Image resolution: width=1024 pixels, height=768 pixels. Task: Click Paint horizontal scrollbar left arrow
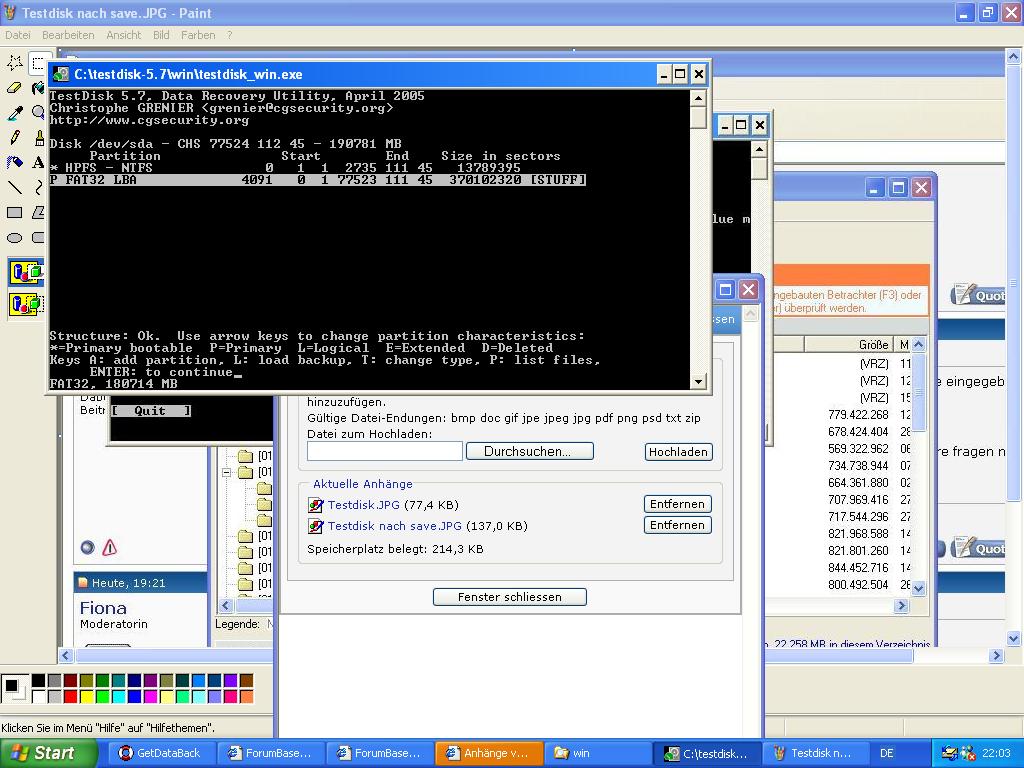click(x=66, y=655)
